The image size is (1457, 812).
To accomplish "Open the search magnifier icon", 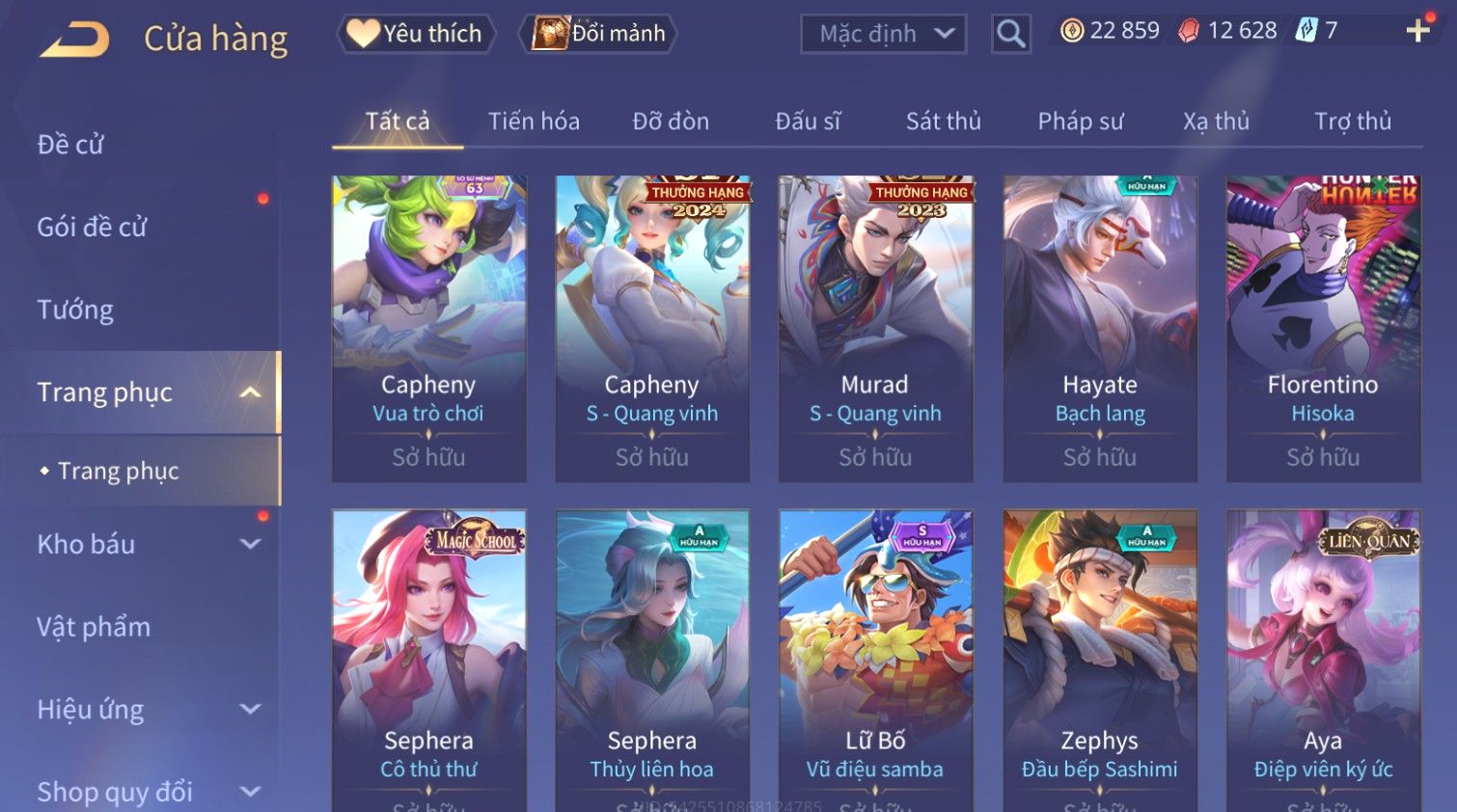I will point(1011,34).
